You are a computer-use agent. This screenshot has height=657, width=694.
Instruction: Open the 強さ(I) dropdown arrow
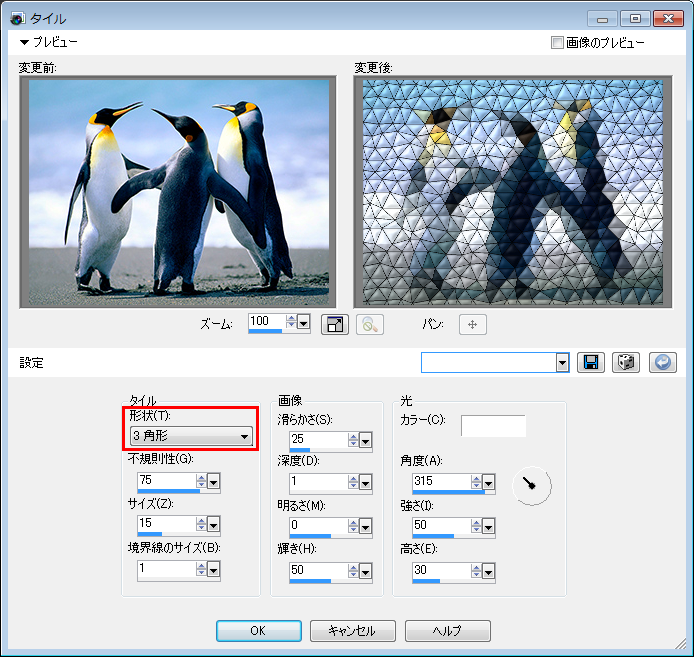pos(488,527)
